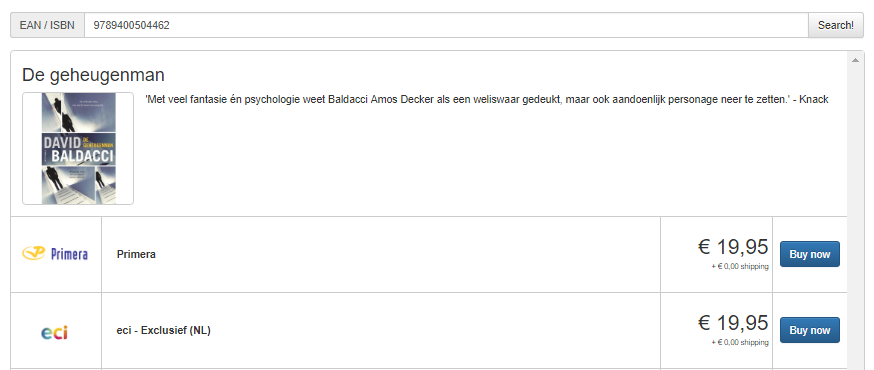Image resolution: width=874 pixels, height=370 pixels.
Task: Focus the EAN / ISBN input field
Action: coord(446,25)
